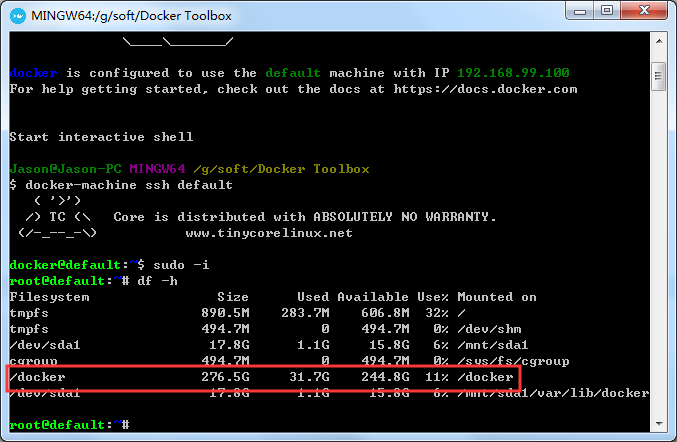Image resolution: width=677 pixels, height=442 pixels.
Task: Click the 276.5G size value
Action: (x=225, y=377)
